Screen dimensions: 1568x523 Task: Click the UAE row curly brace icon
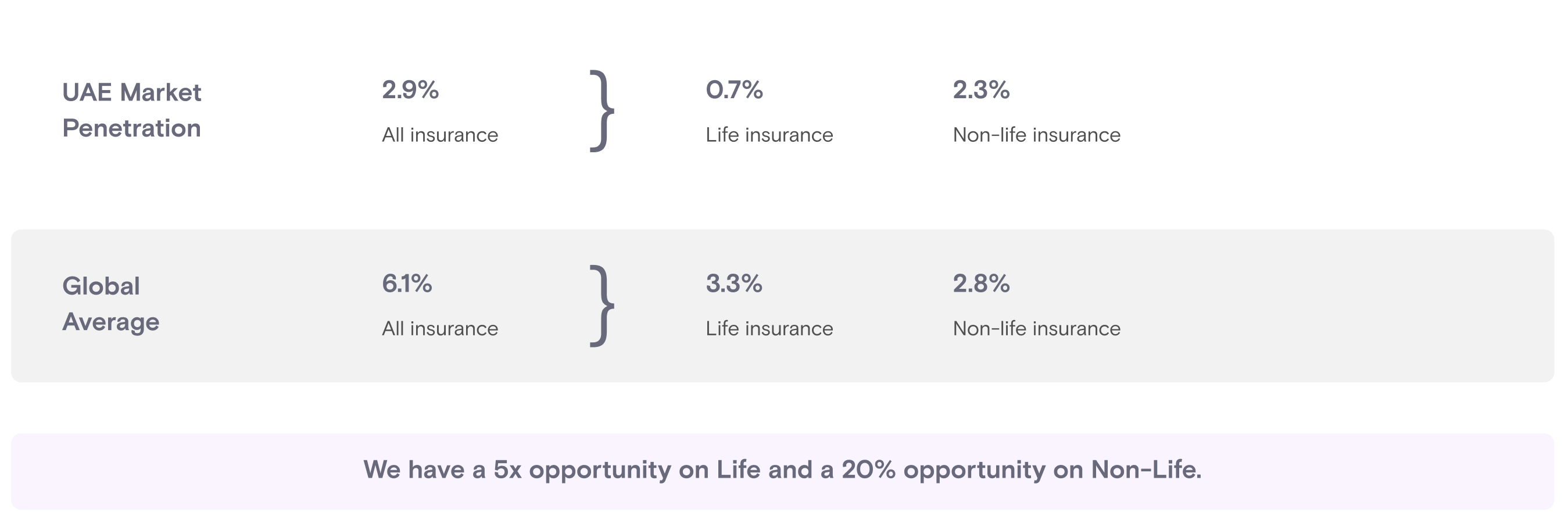[x=602, y=111]
